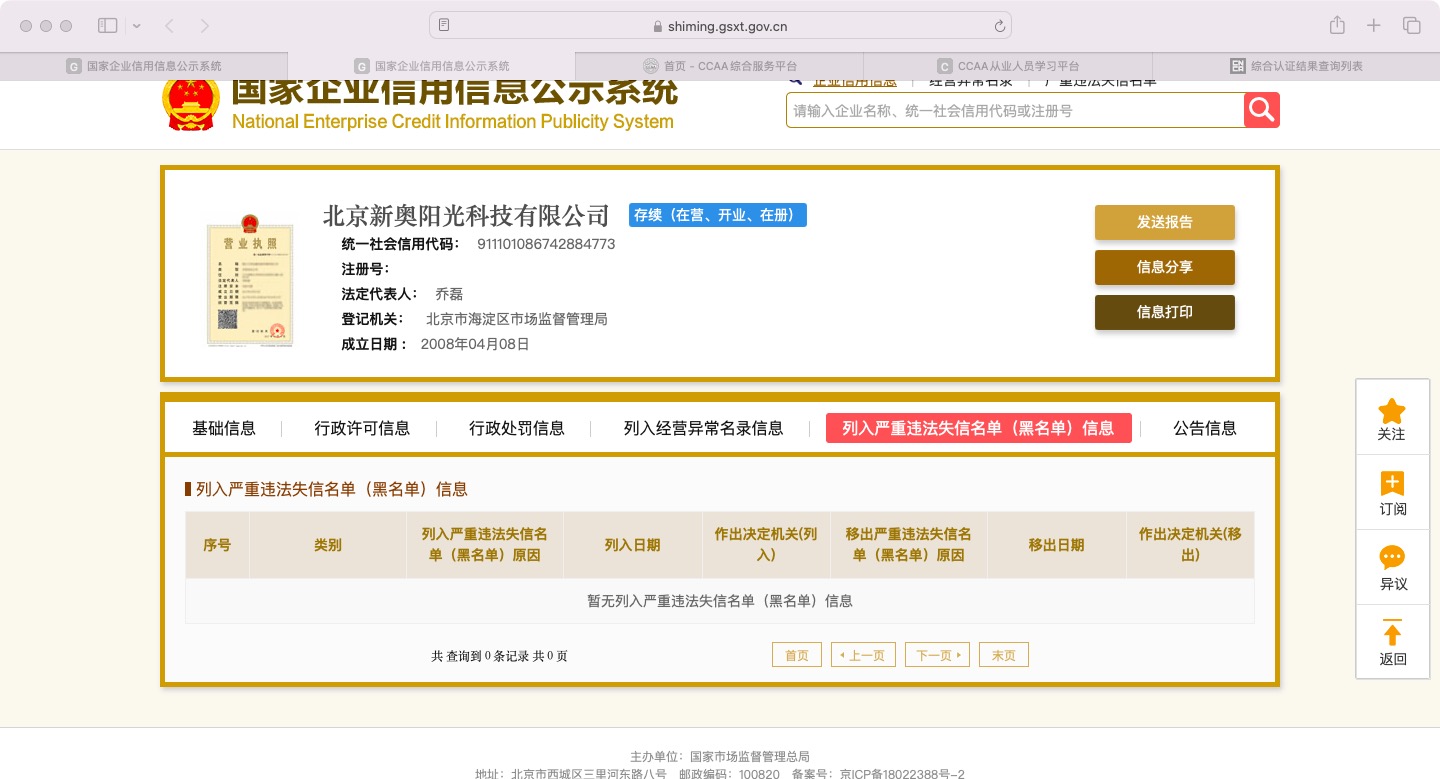The image size is (1440, 779).
Task: Click registration authority 北京市海淀区市场监督管理局
Action: [x=517, y=319]
